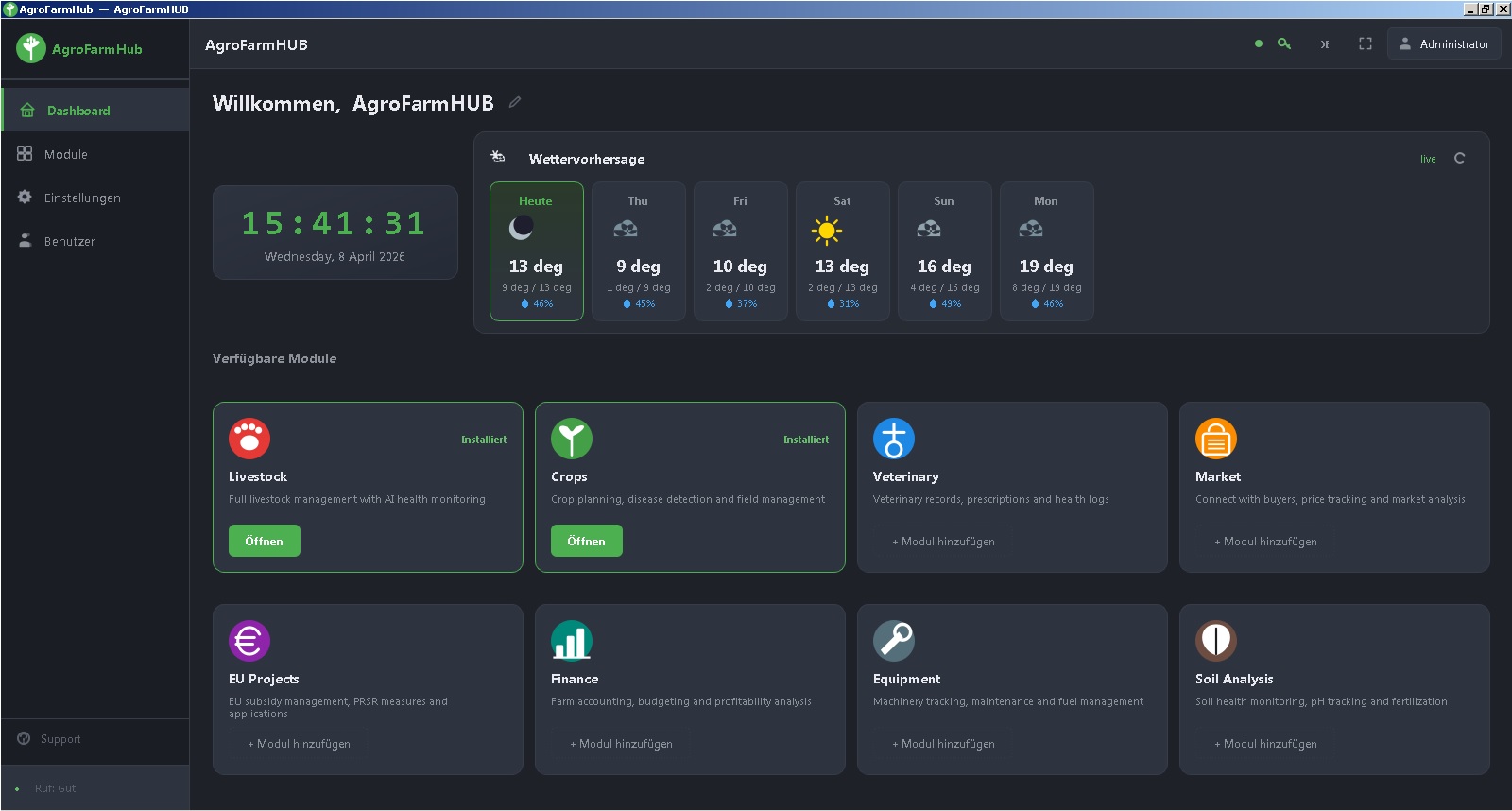Click the clock showing 15:41:31
Image resolution: width=1512 pixels, height=811 pixels.
pos(334,223)
